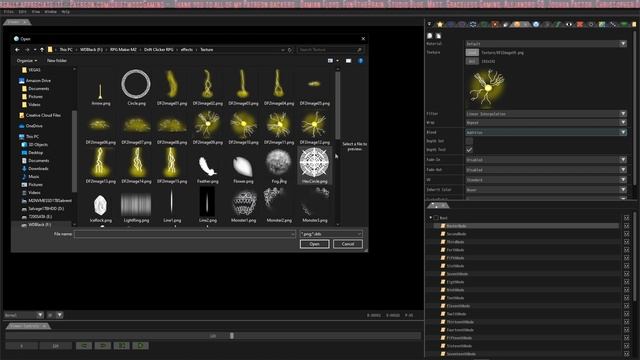640x360 pixels.
Task: Click the blue circle panel tab icon
Action: click(536, 24)
